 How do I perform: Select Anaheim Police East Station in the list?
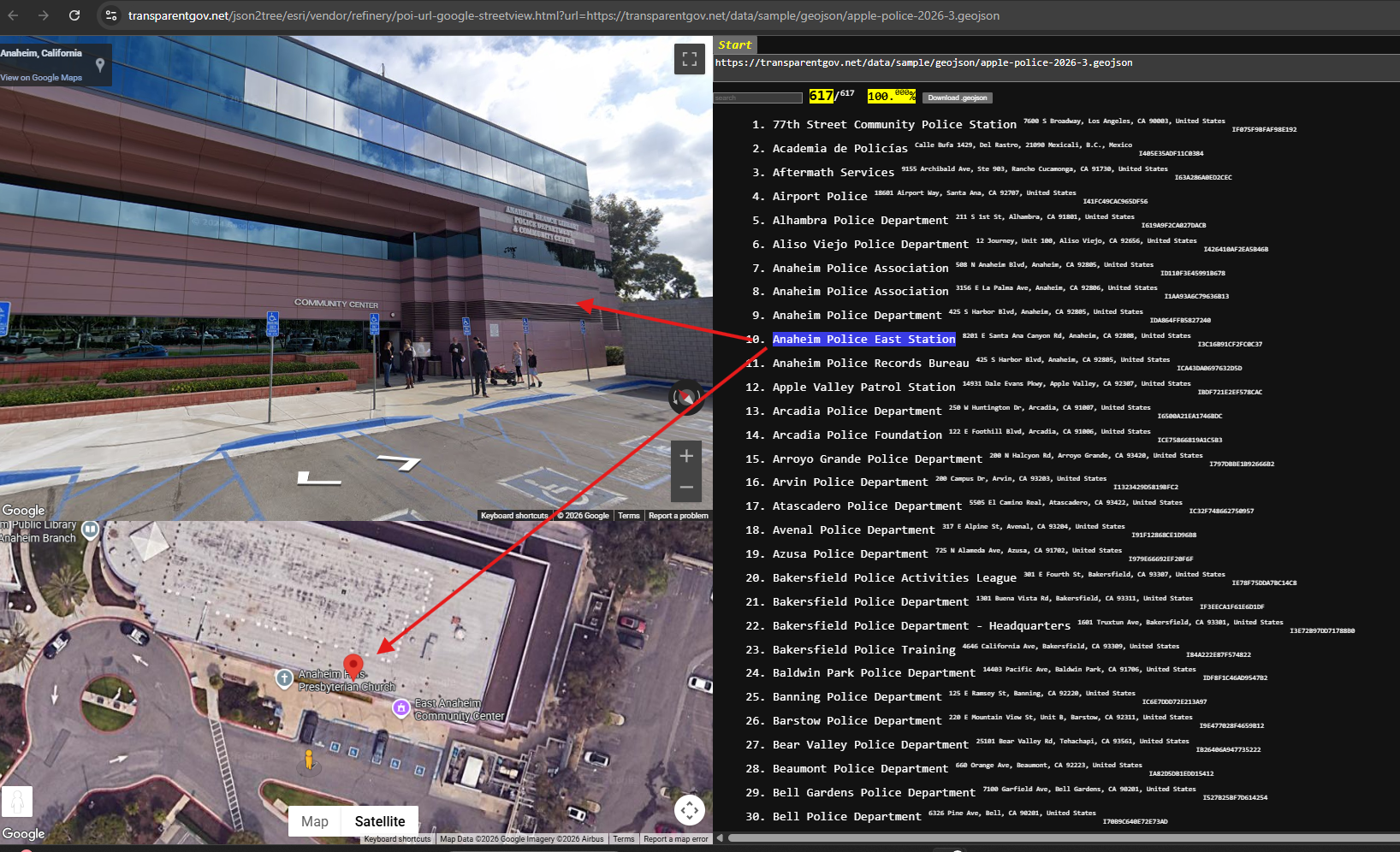pyautogui.click(x=863, y=340)
